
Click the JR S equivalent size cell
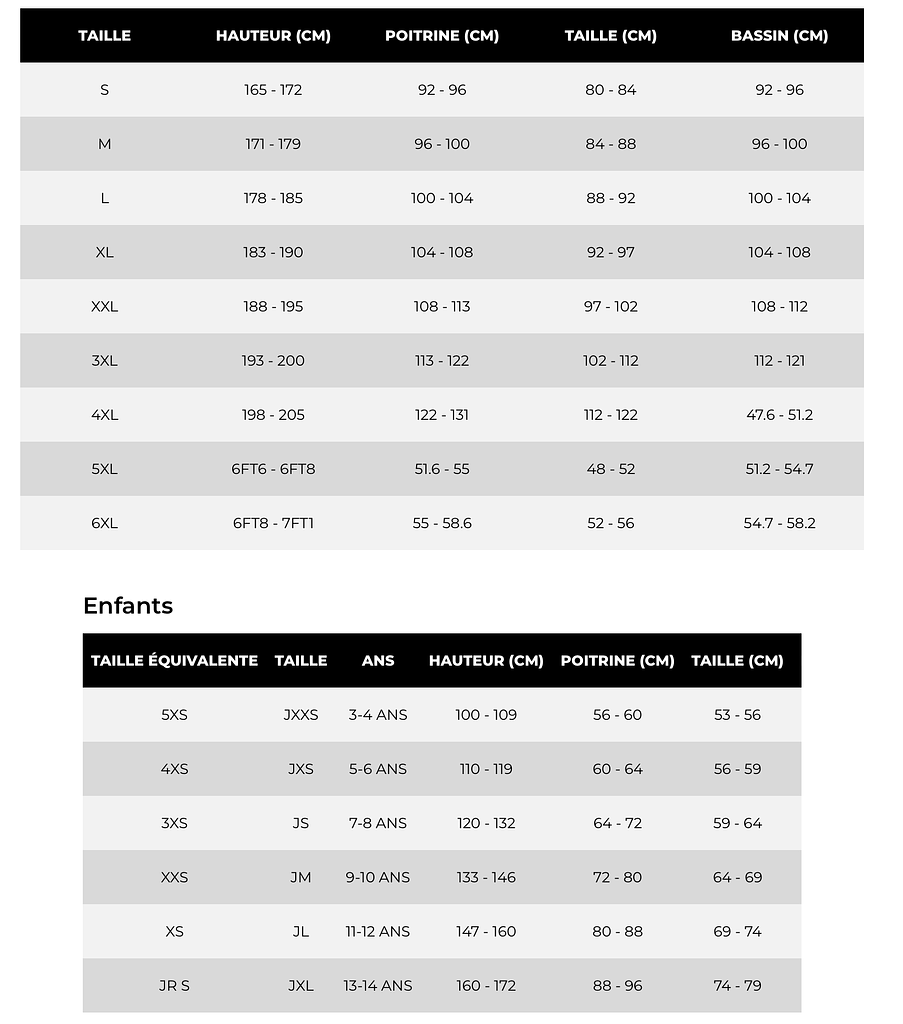click(174, 986)
